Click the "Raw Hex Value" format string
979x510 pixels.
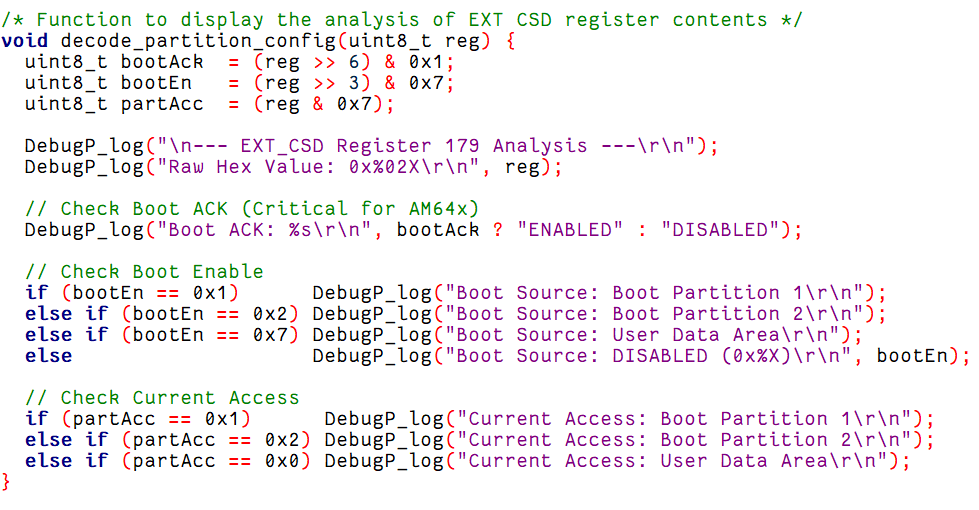(318, 167)
